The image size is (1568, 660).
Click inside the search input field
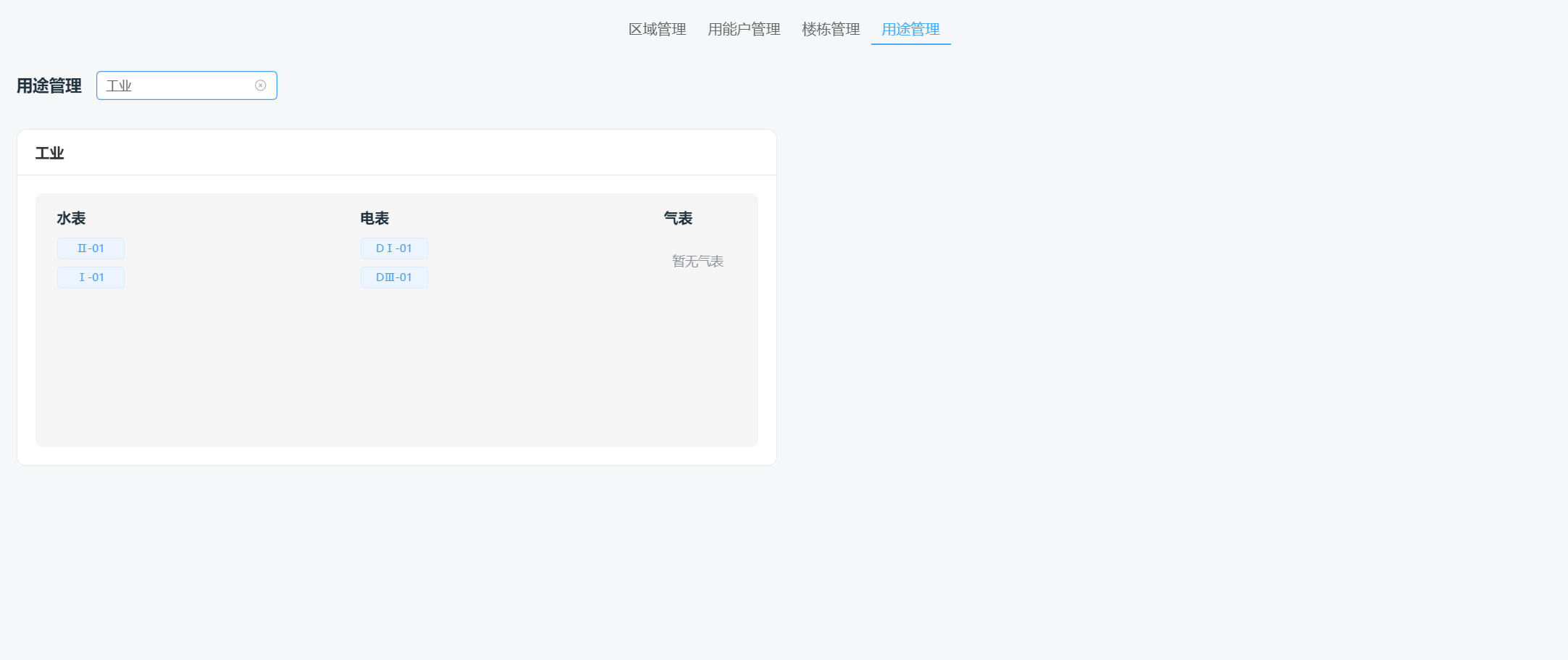click(181, 85)
